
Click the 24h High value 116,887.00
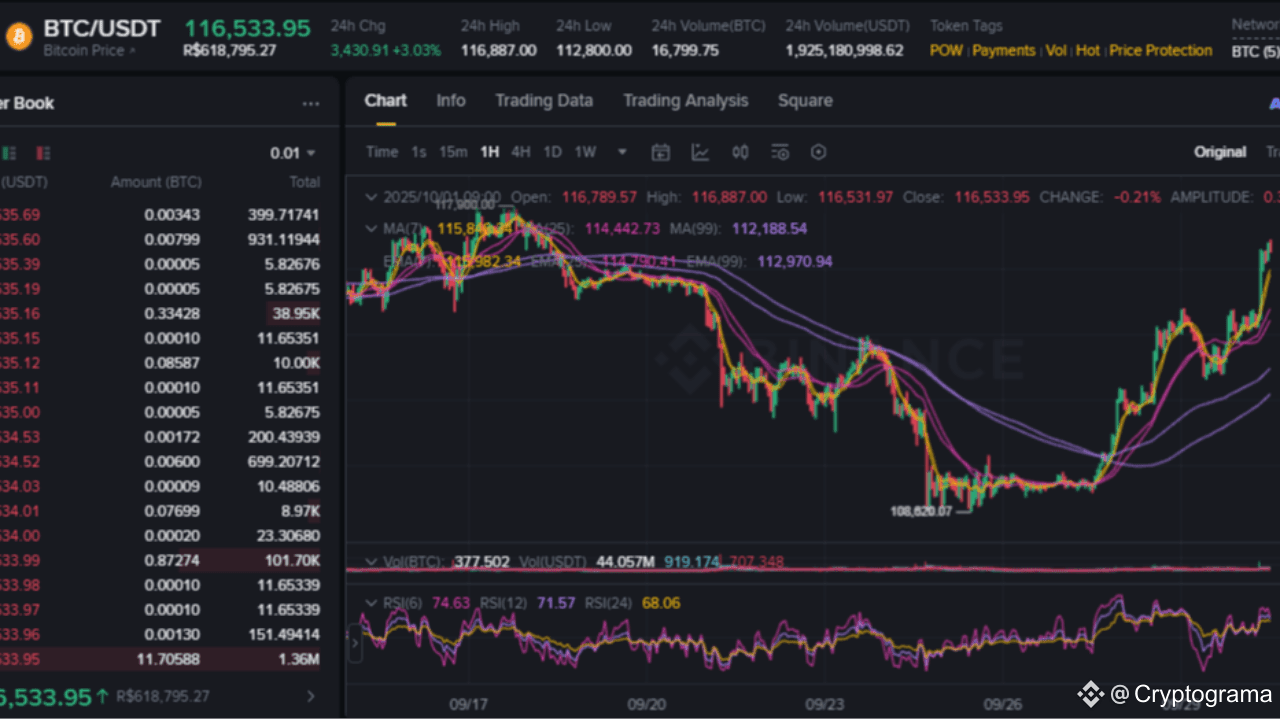pos(498,50)
